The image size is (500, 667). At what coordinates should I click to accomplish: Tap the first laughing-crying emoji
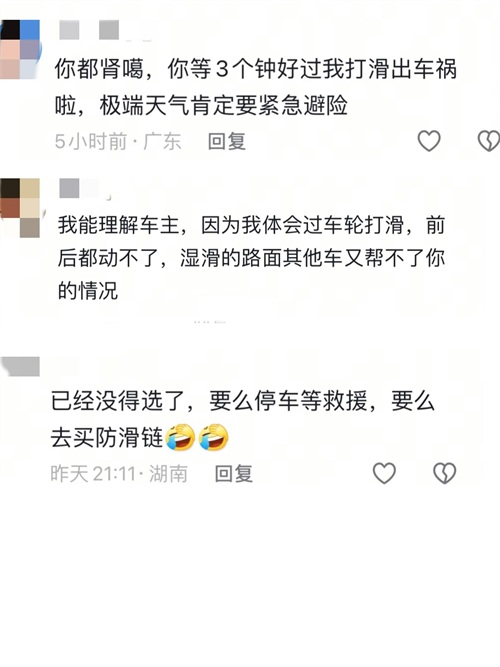click(180, 437)
